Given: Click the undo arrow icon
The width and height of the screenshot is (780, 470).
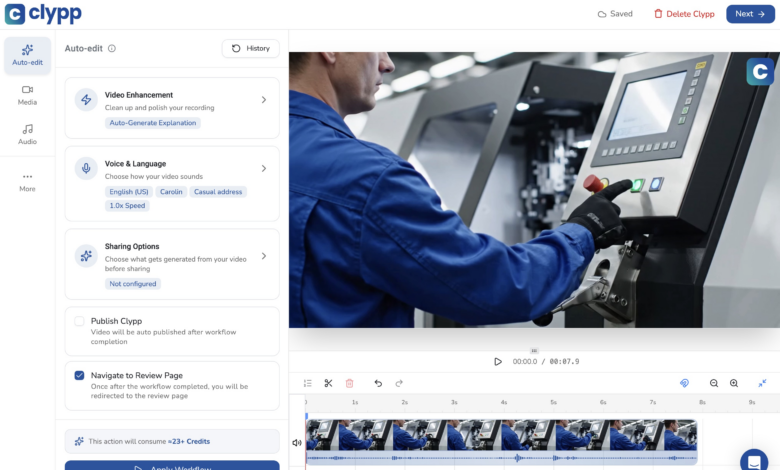Looking at the screenshot, I should (378, 383).
